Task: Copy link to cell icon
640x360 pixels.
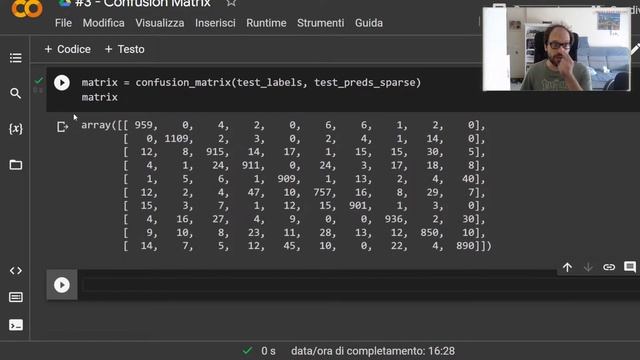Action: point(609,267)
